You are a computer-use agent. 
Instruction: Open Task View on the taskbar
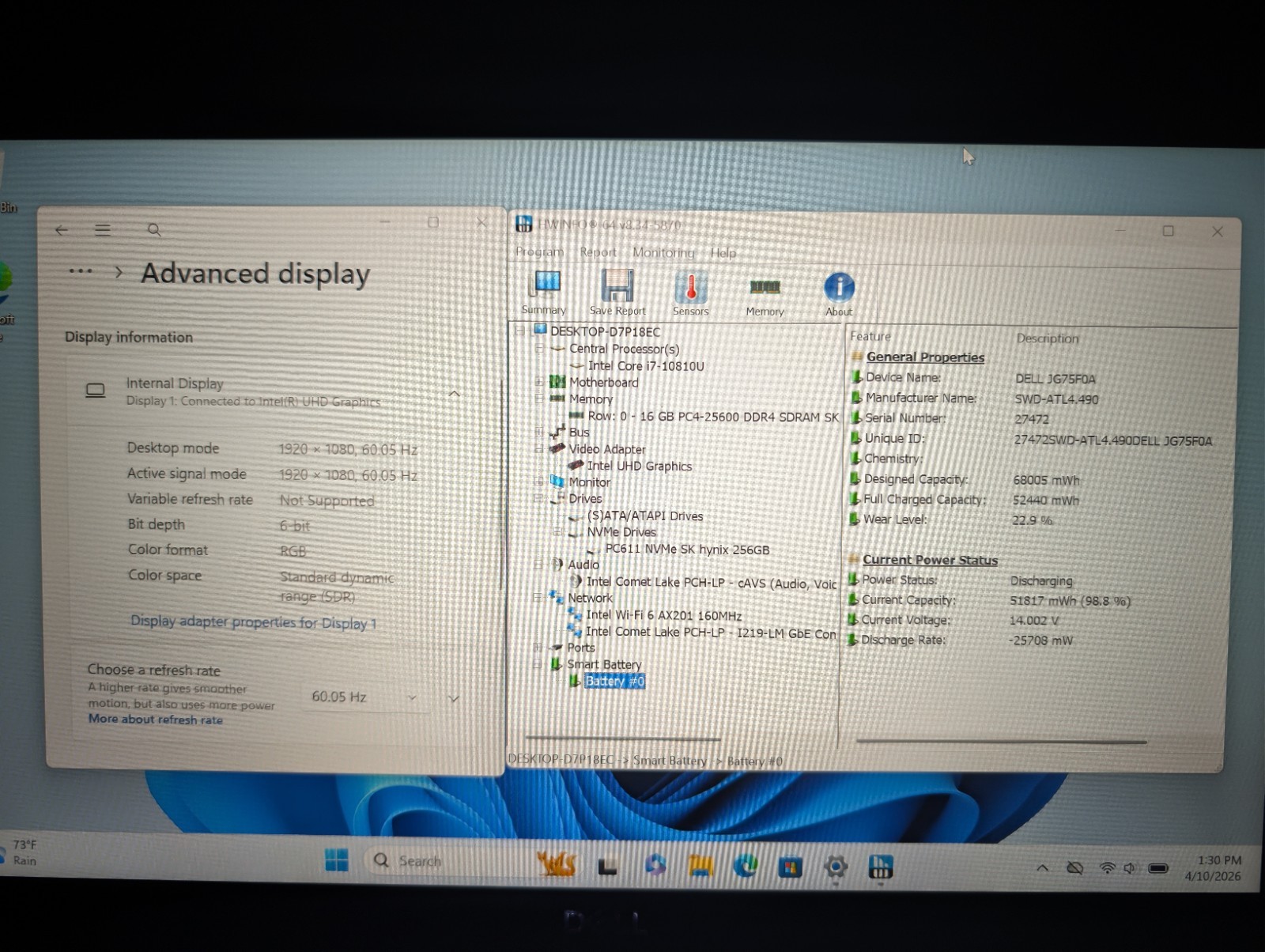tap(607, 867)
